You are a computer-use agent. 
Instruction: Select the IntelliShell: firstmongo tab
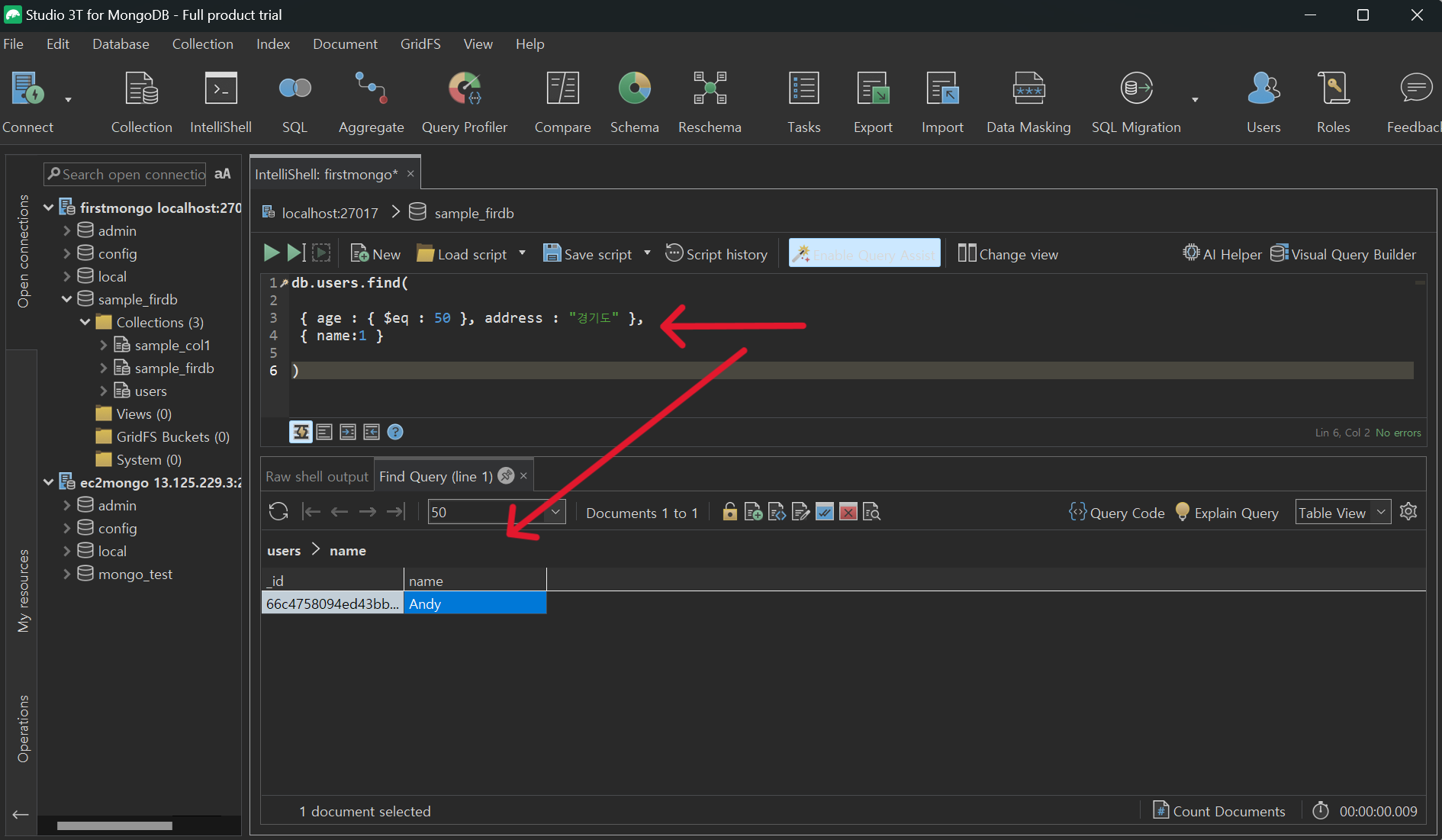327,174
